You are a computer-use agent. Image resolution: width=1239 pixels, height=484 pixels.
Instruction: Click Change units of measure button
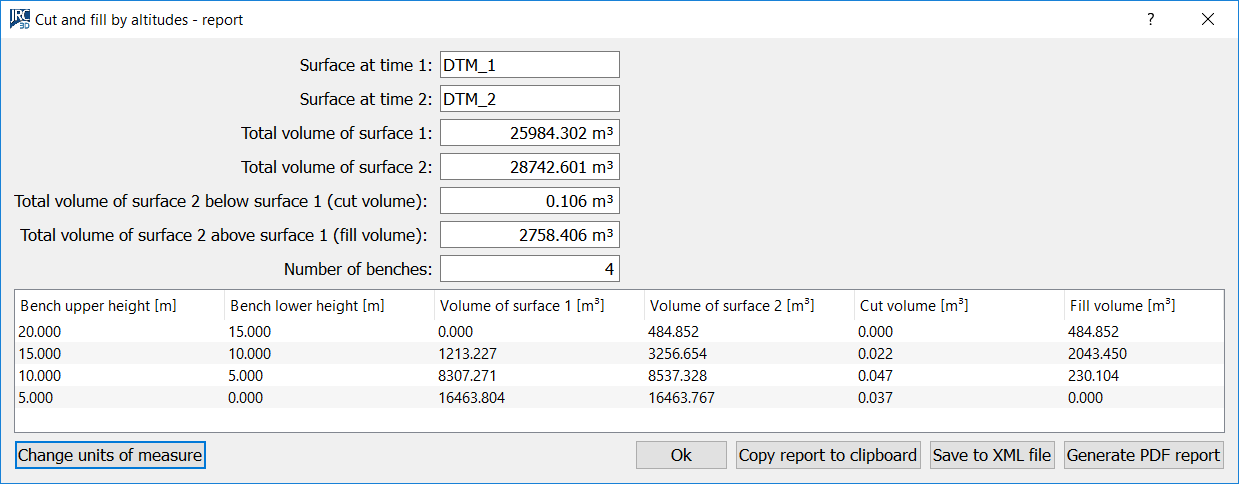click(x=110, y=455)
